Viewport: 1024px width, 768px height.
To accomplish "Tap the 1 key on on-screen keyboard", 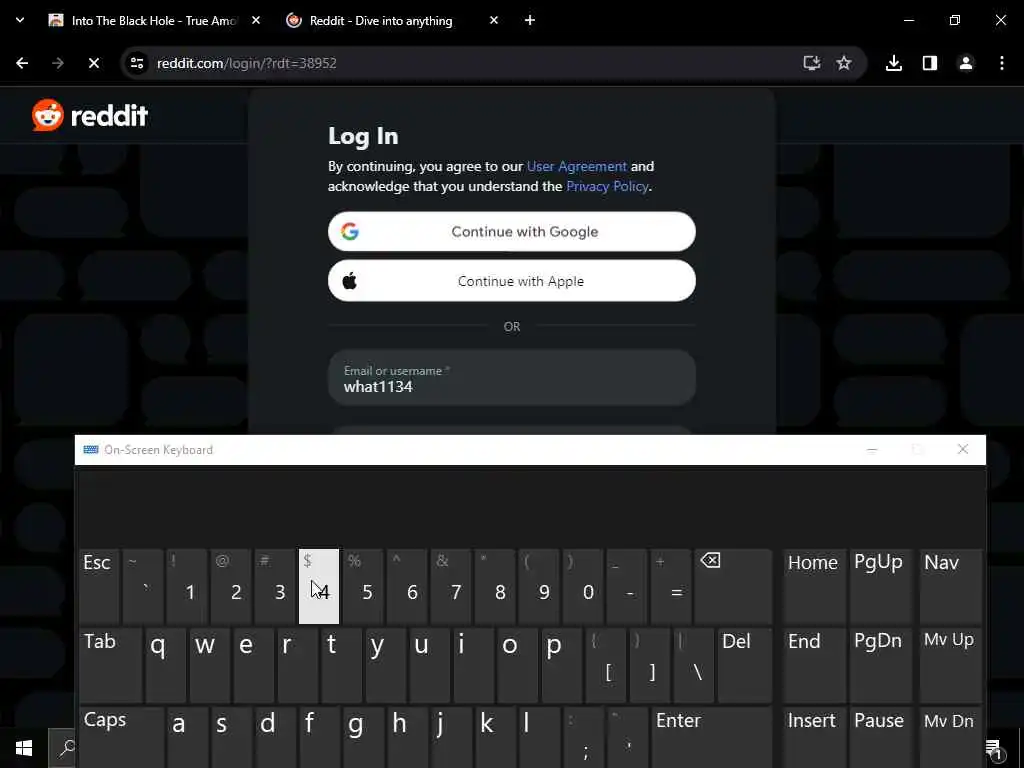I will (187, 586).
